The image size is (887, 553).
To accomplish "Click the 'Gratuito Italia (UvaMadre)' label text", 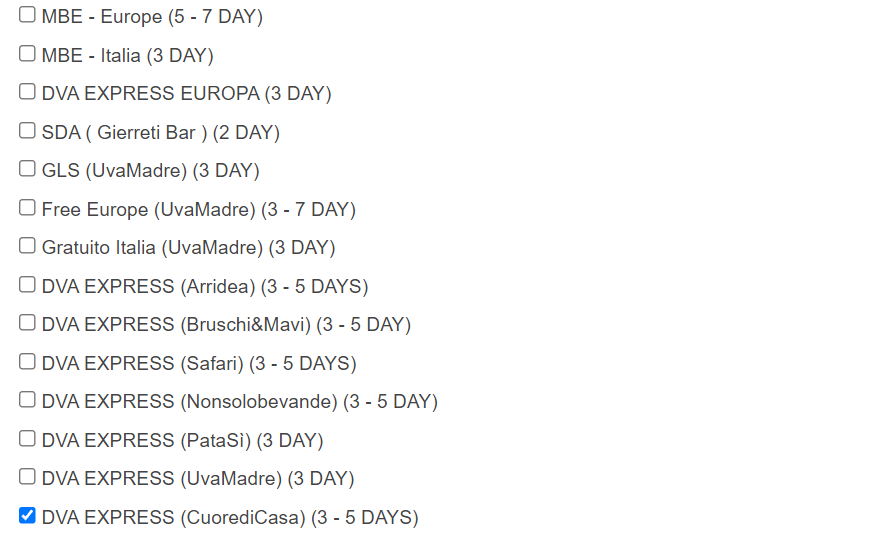I will click(152, 248).
